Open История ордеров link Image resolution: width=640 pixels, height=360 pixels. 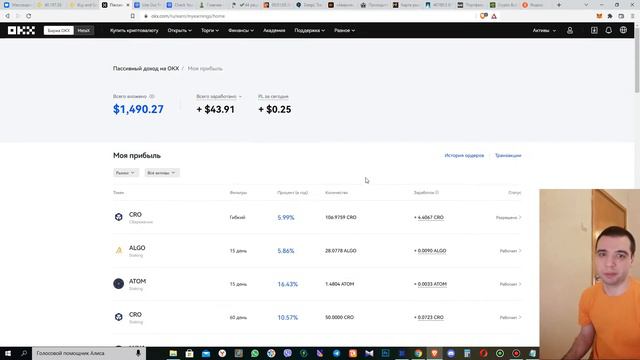(464, 156)
